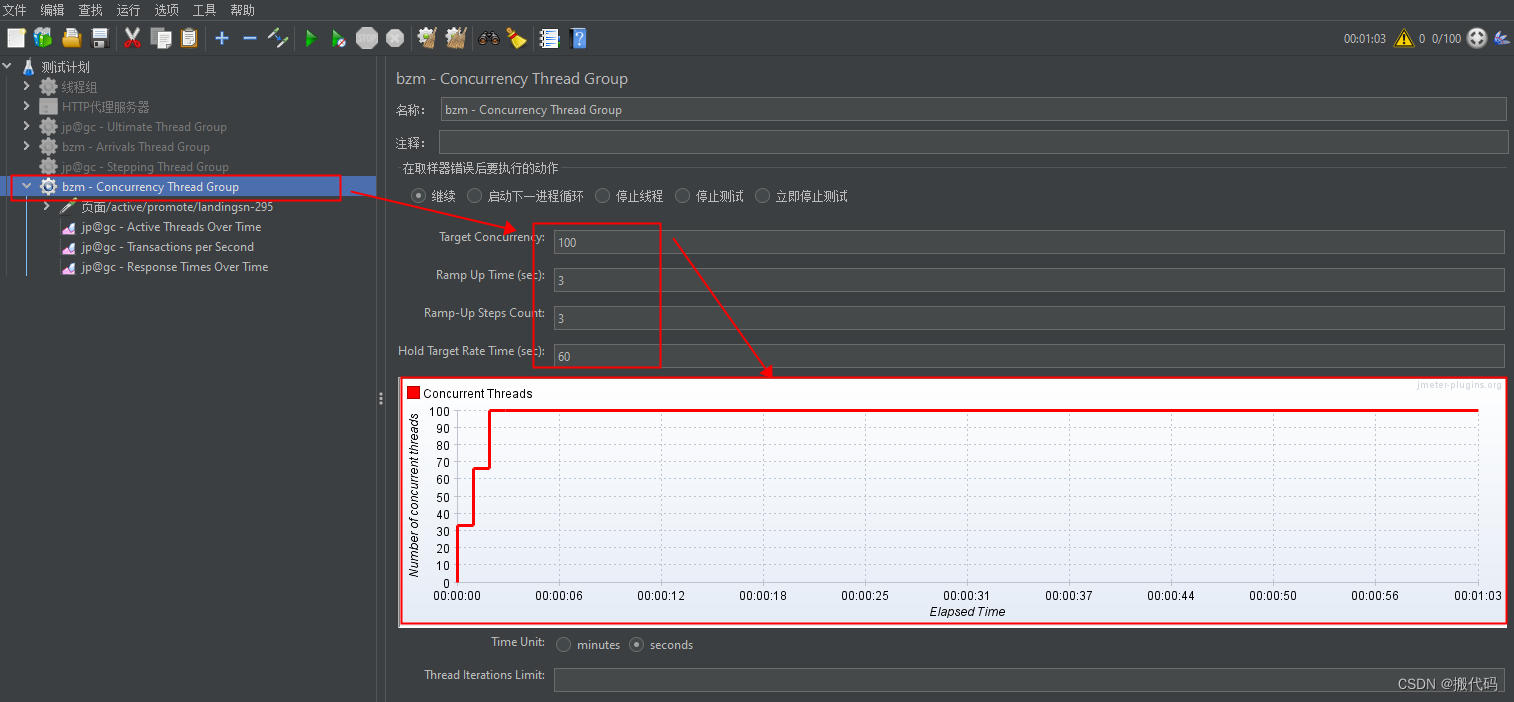Viewport: 1514px width, 702px height.
Task: Click into the 注释 comment field
Action: 973,142
